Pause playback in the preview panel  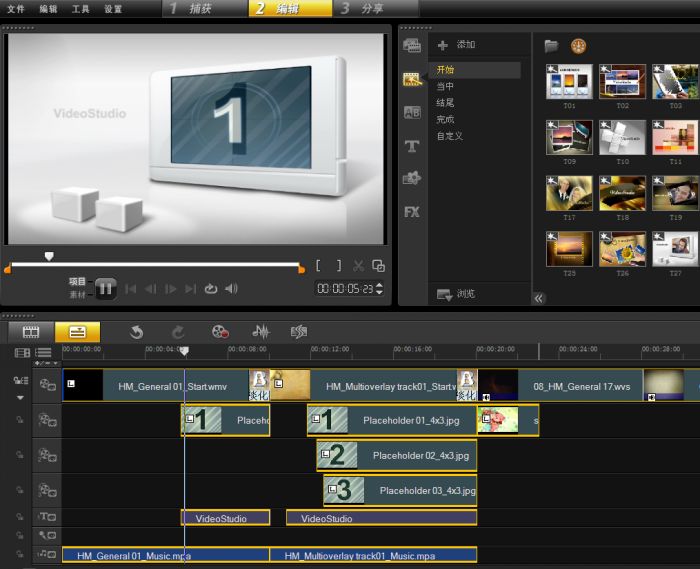(x=105, y=289)
